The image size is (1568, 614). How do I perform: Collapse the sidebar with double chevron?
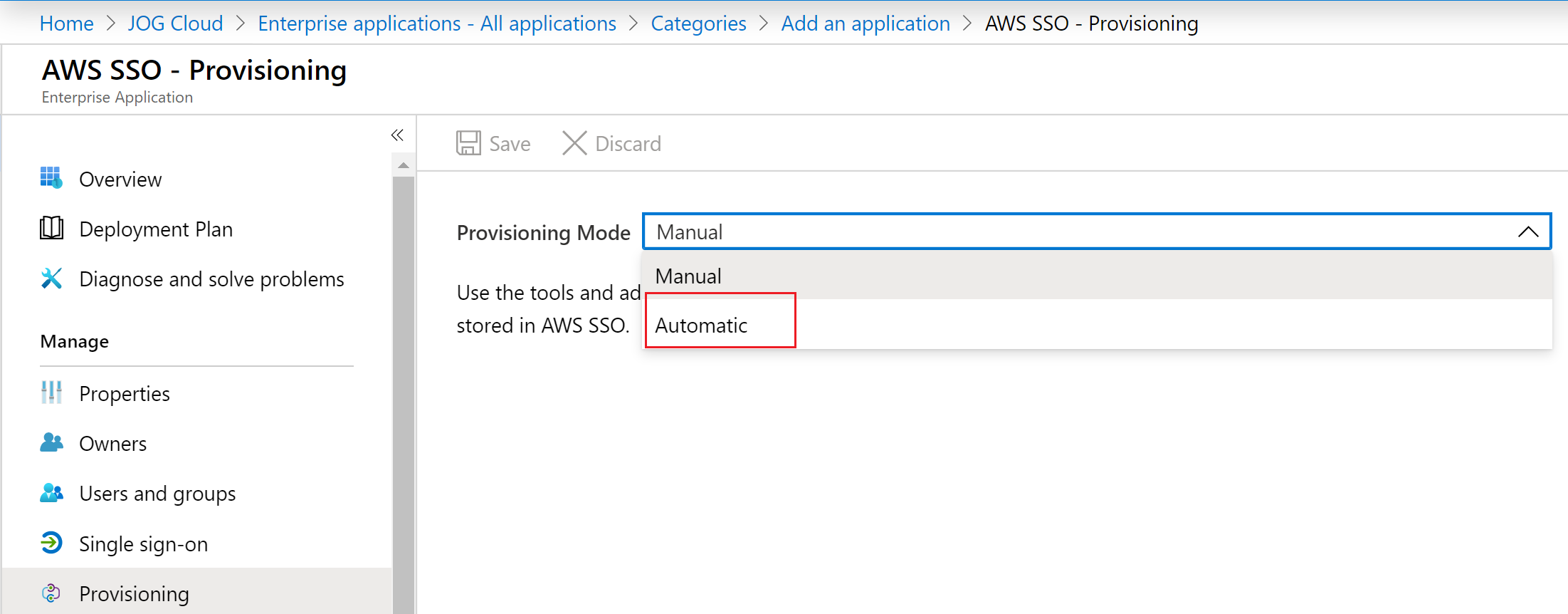click(397, 135)
